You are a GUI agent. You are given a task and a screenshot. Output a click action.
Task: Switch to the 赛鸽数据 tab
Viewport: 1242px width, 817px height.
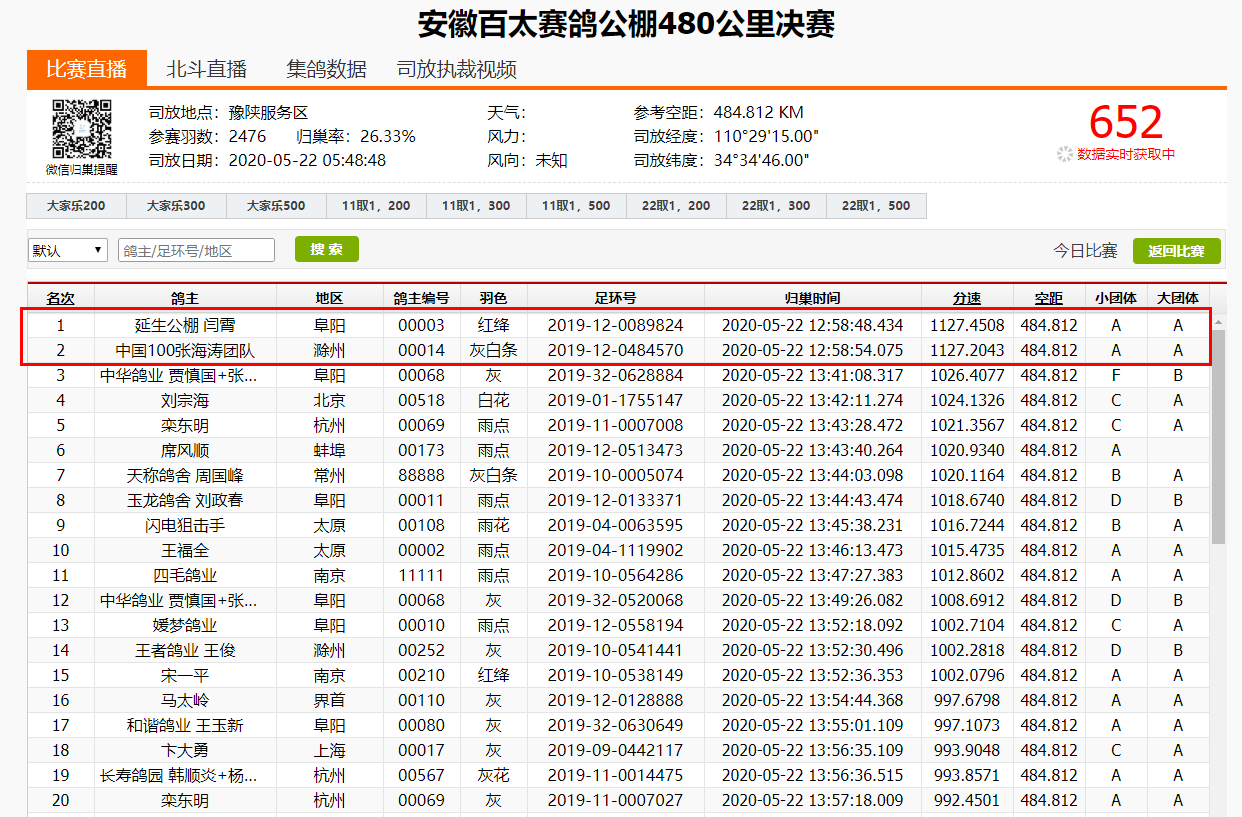coord(326,69)
